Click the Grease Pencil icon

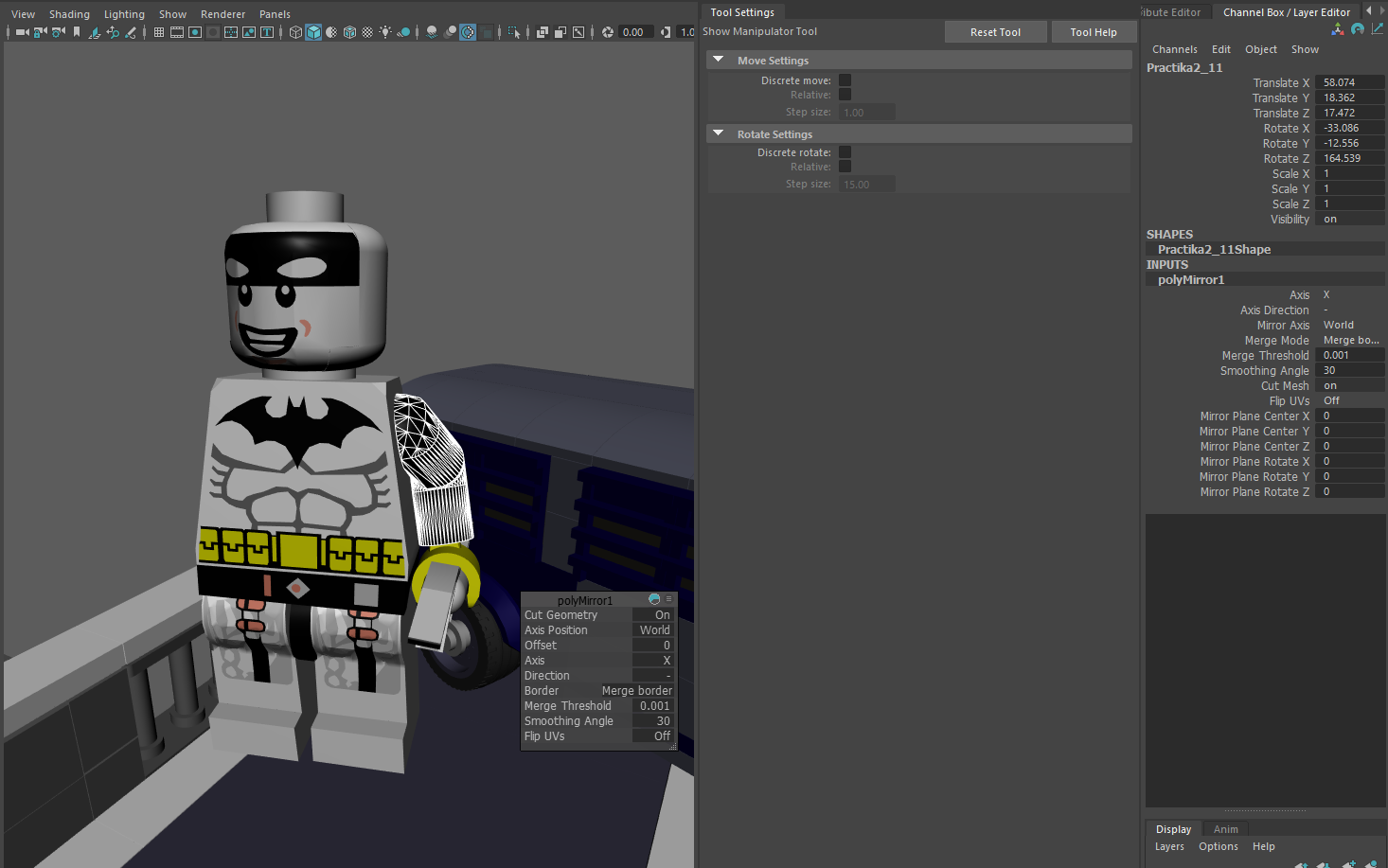coord(131,32)
